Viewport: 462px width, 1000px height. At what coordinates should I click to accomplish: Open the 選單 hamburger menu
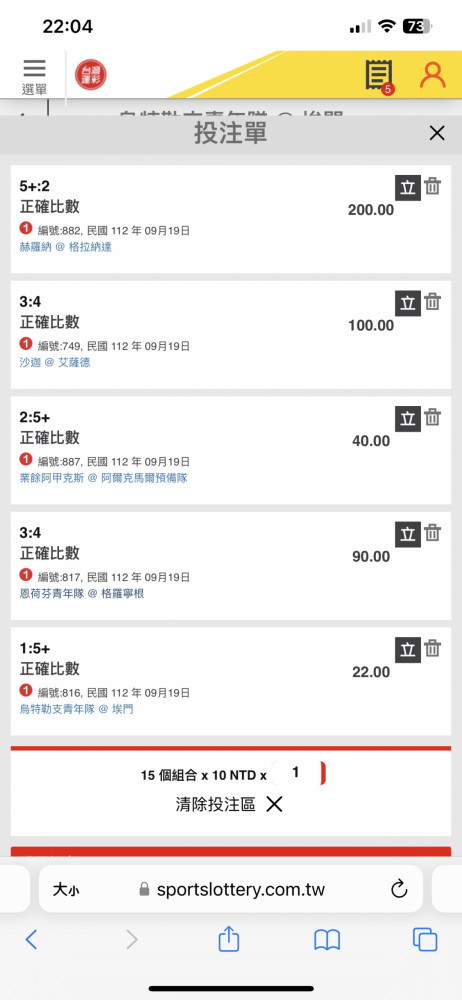point(34,77)
